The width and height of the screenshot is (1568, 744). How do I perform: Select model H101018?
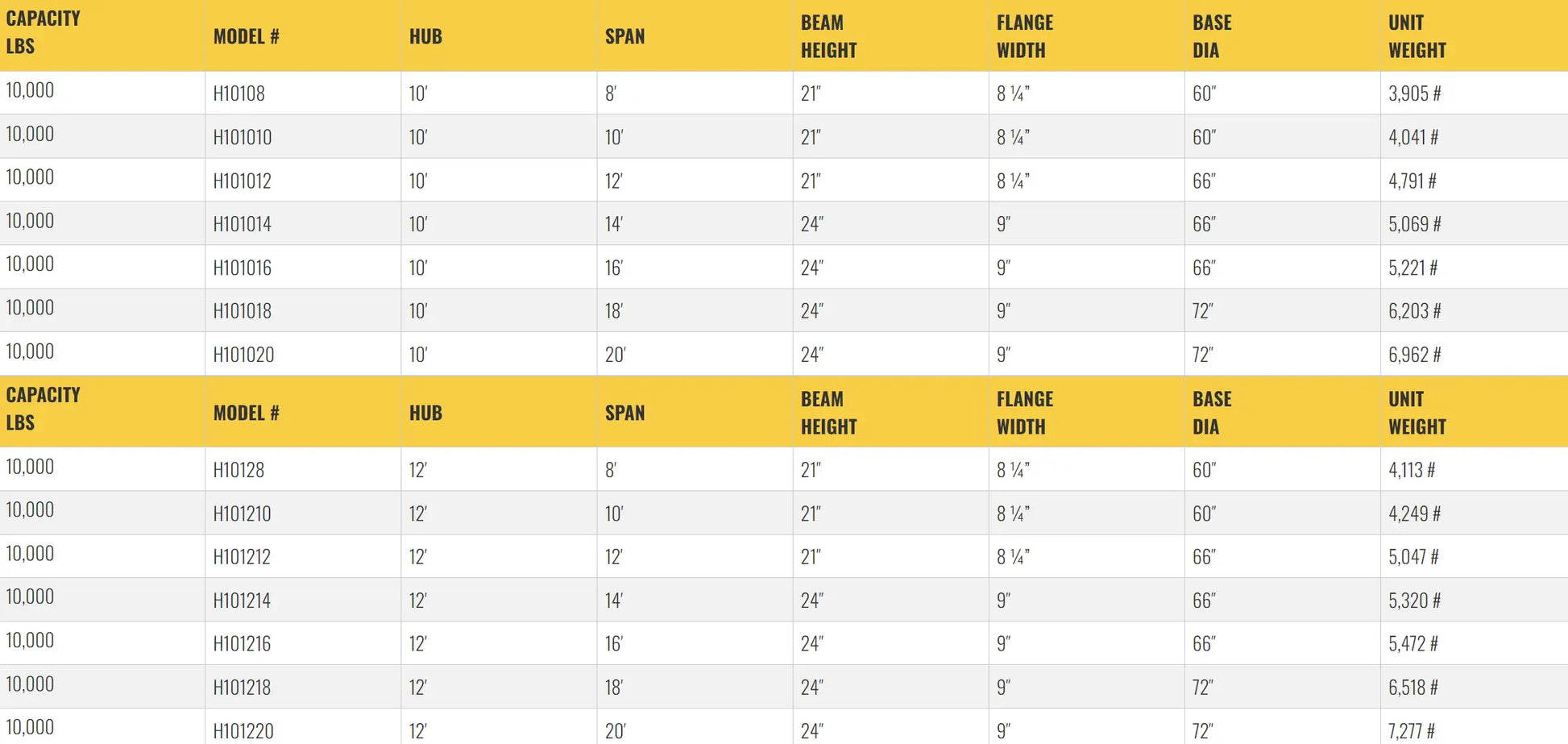pos(242,311)
